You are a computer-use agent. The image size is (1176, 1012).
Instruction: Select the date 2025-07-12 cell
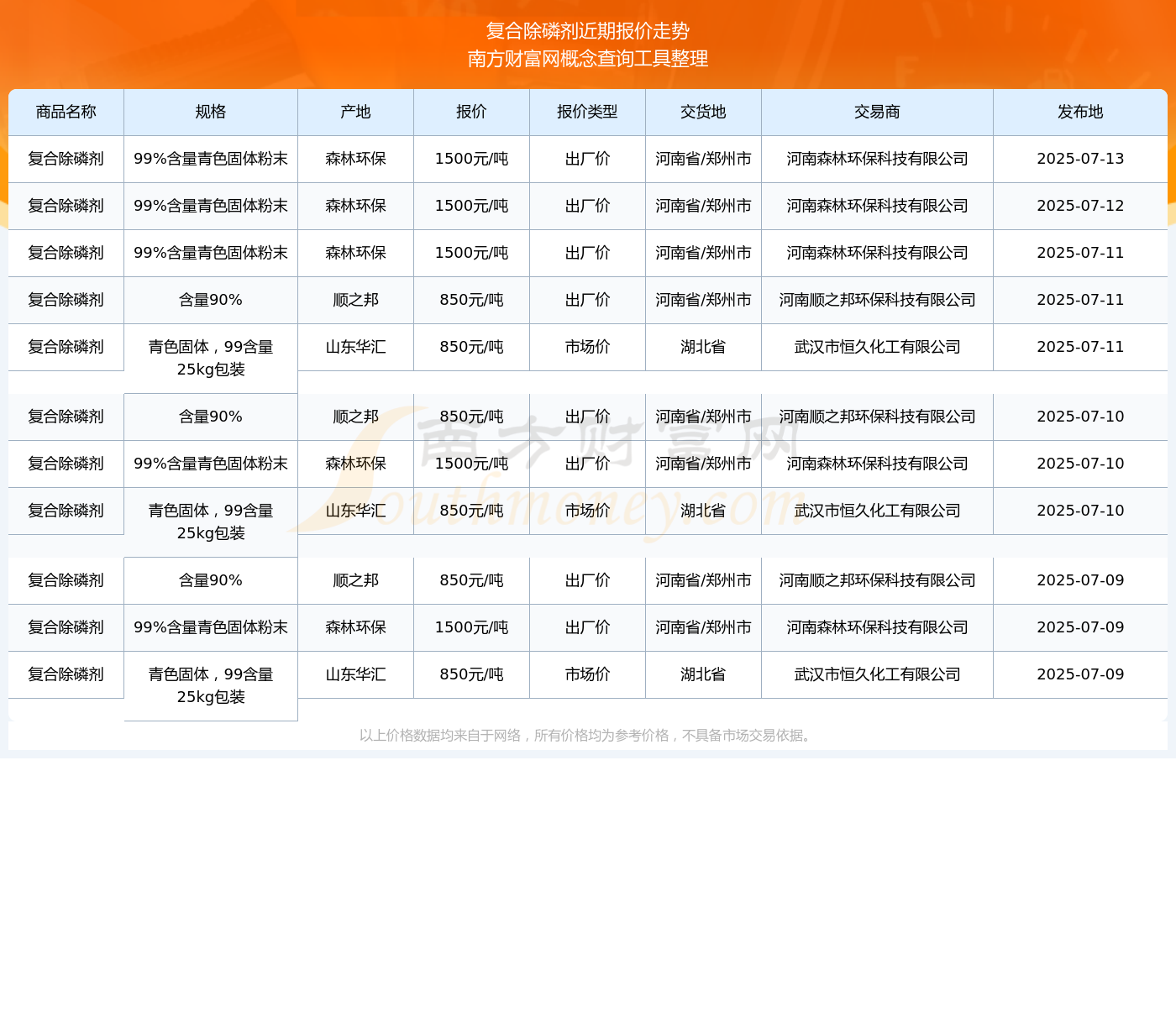1080,206
